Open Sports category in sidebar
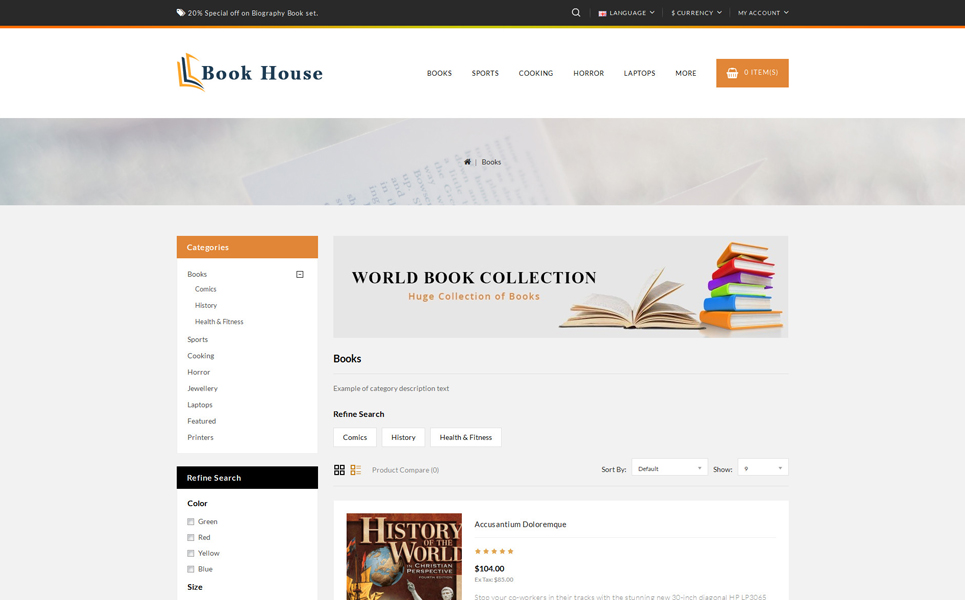The height and width of the screenshot is (600, 965). pyautogui.click(x=198, y=340)
